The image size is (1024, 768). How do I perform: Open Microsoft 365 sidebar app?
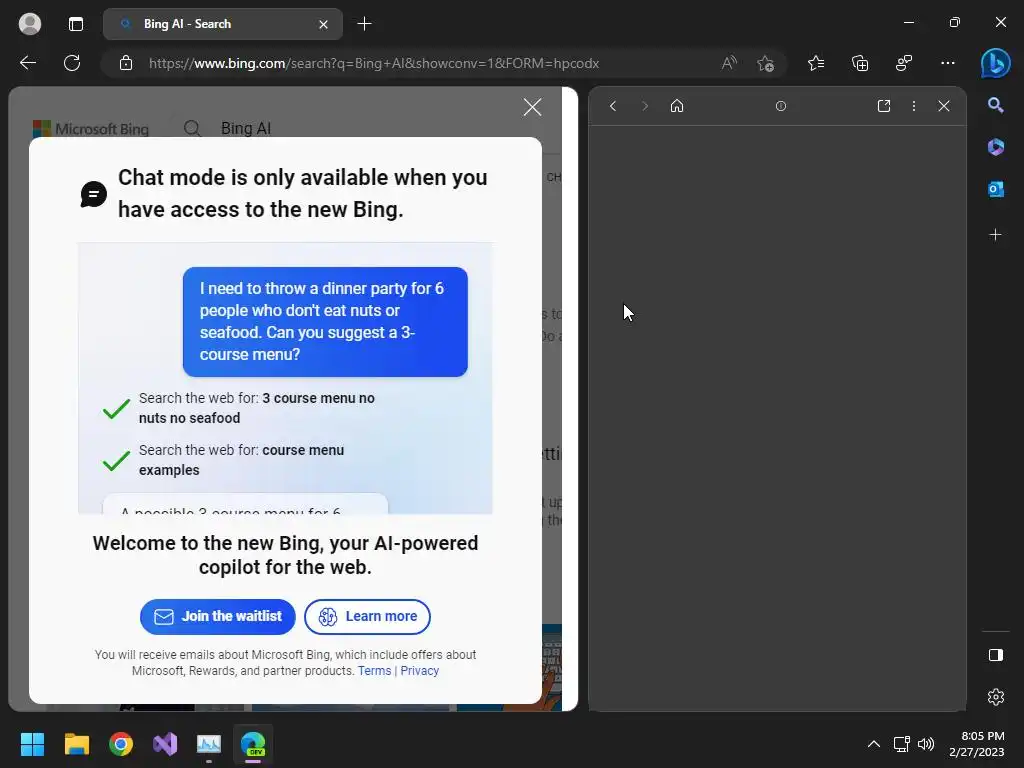[995, 147]
